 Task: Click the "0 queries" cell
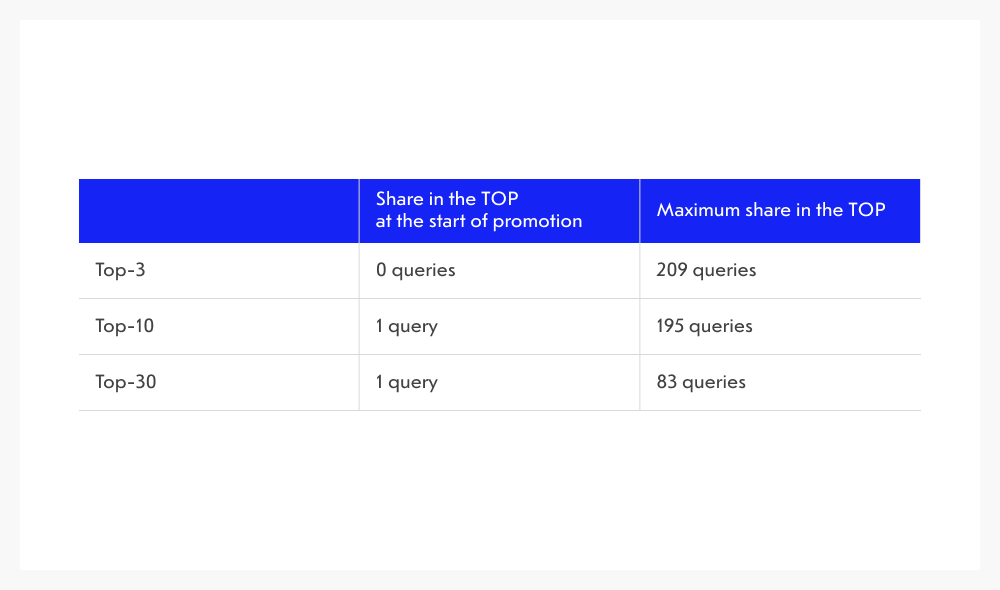[x=415, y=270]
